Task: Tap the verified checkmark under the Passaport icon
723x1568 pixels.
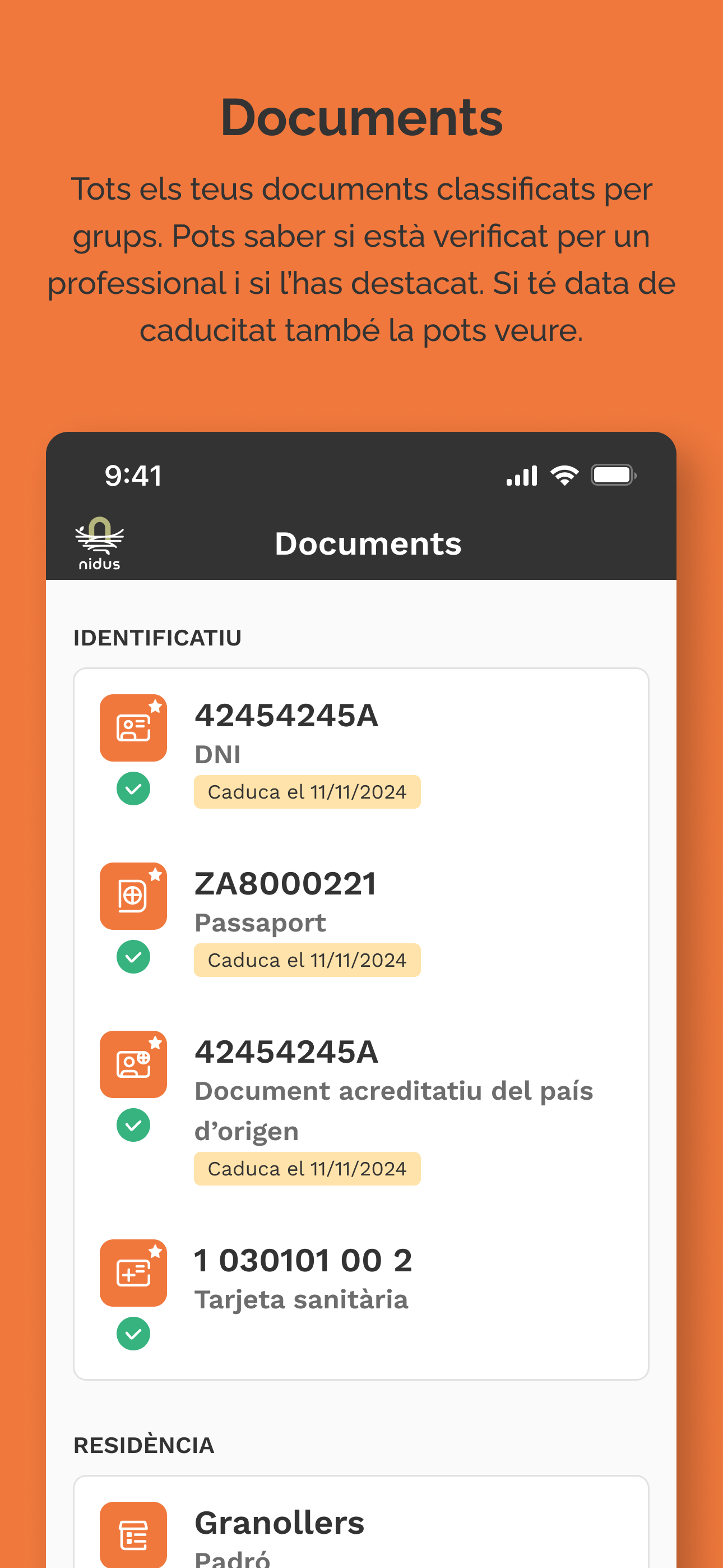Action: (x=133, y=957)
